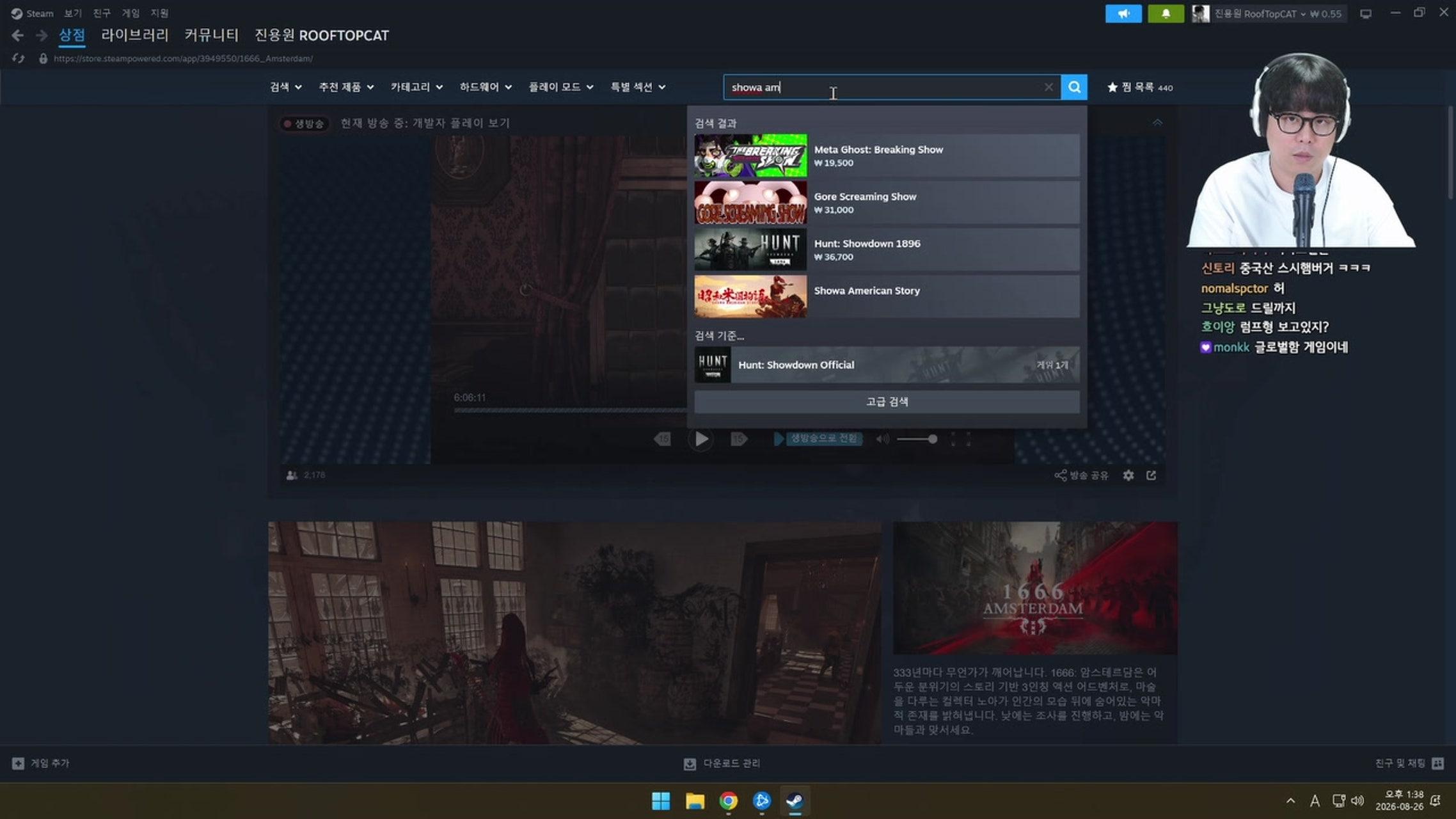Click the taskbar notification bell icon
The image size is (1456, 819).
click(x=1435, y=800)
